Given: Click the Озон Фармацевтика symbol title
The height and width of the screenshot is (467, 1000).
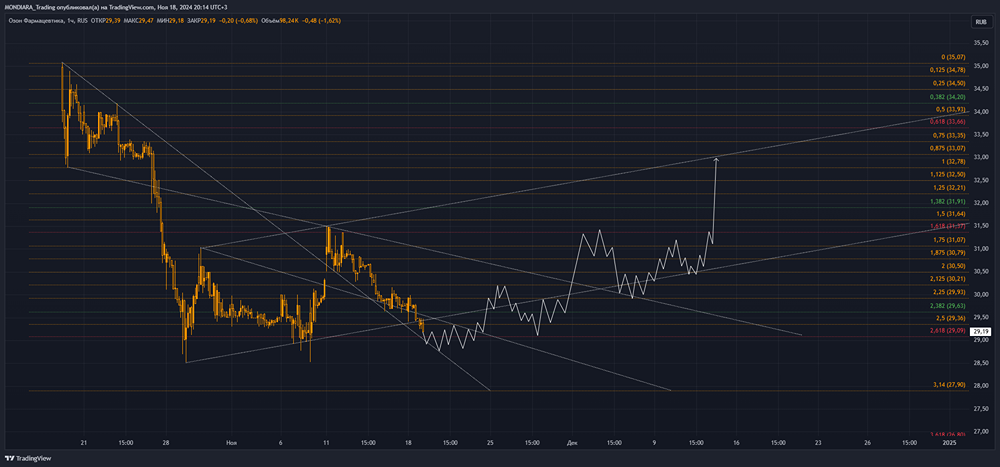Looking at the screenshot, I should coord(34,21).
